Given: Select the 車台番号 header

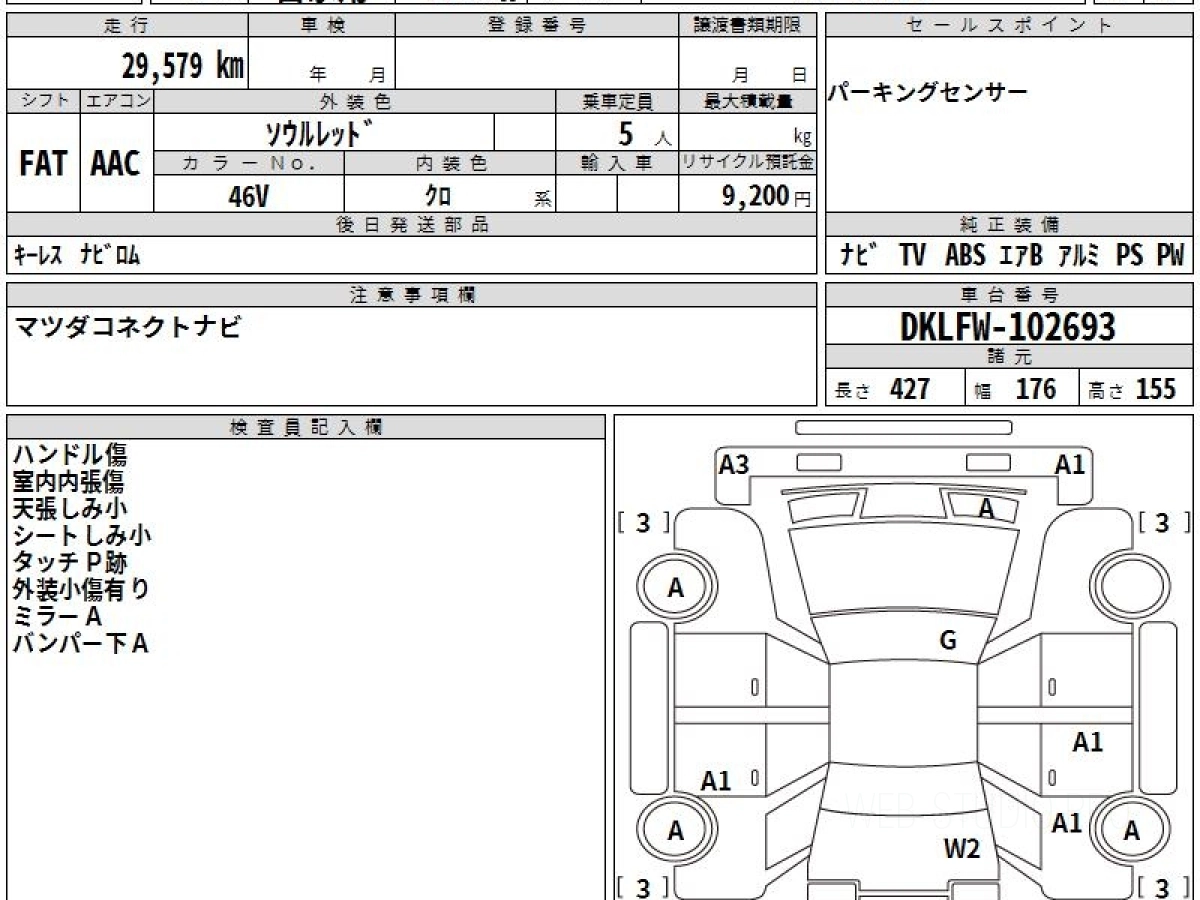Looking at the screenshot, I should 1010,295.
